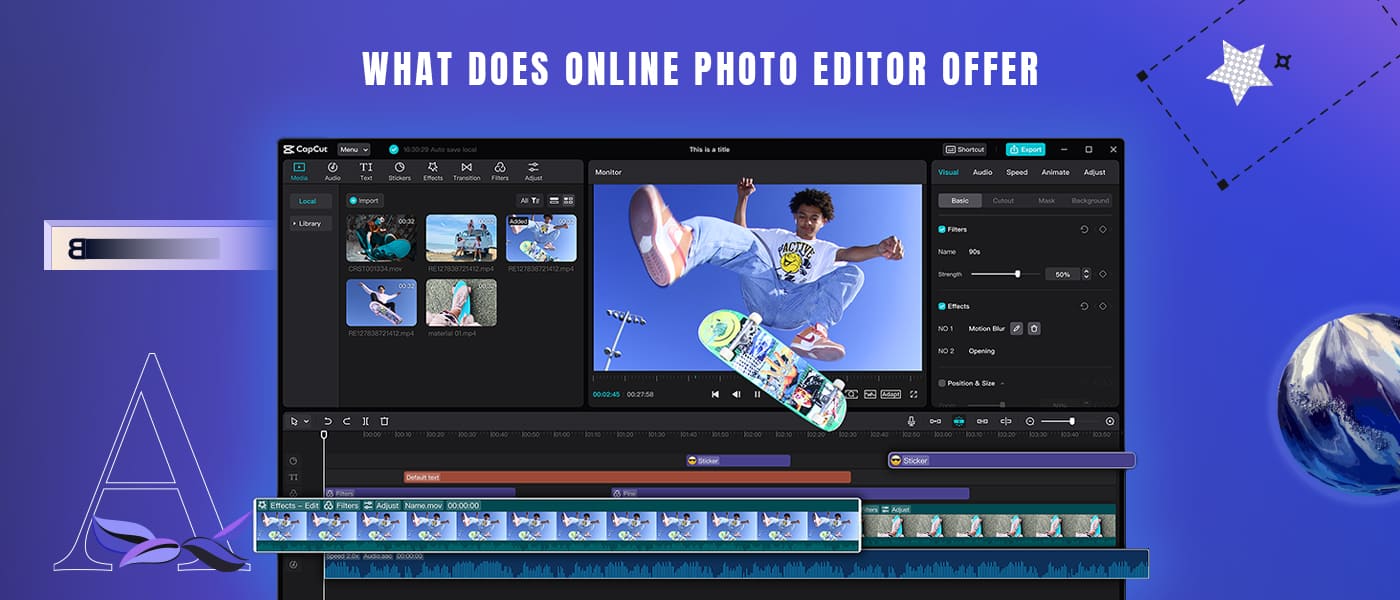The image size is (1400, 600).
Task: Click the microphone record icon
Action: pos(911,421)
